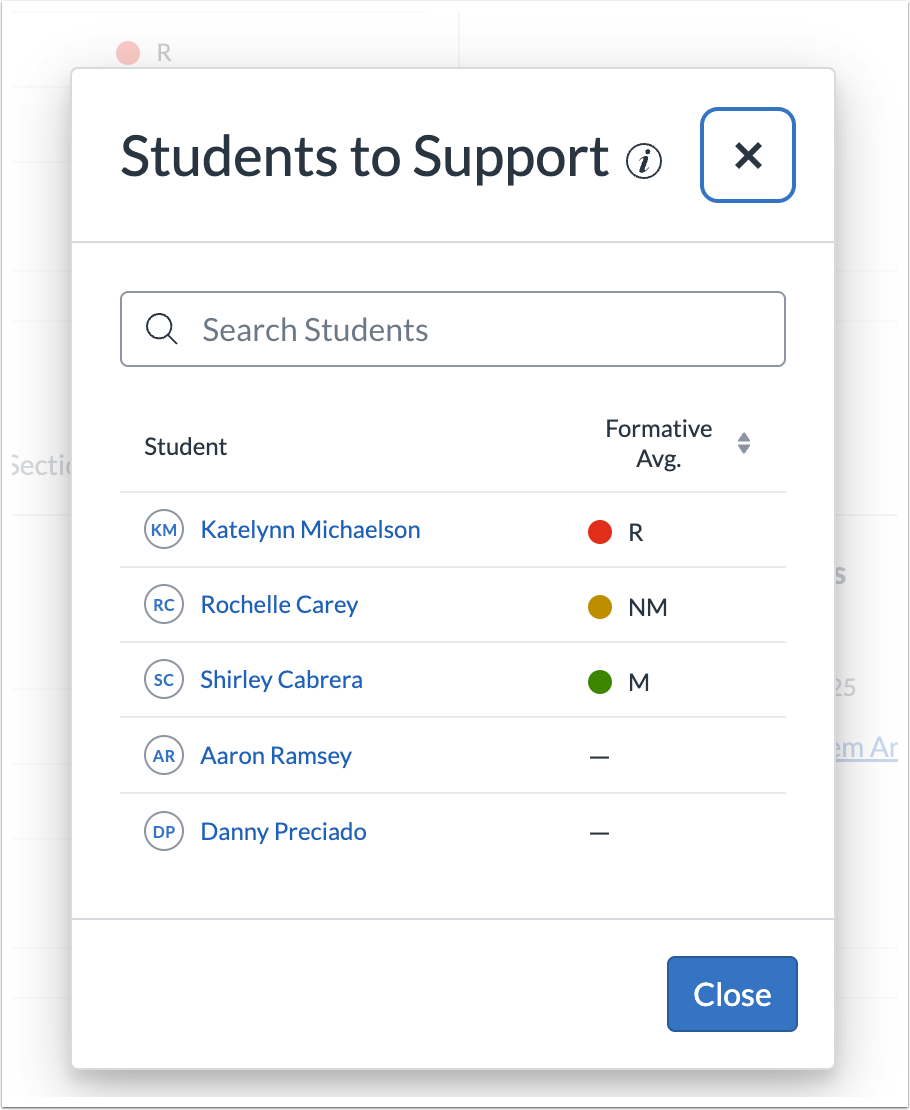Click the Student column header

pyautogui.click(x=185, y=446)
